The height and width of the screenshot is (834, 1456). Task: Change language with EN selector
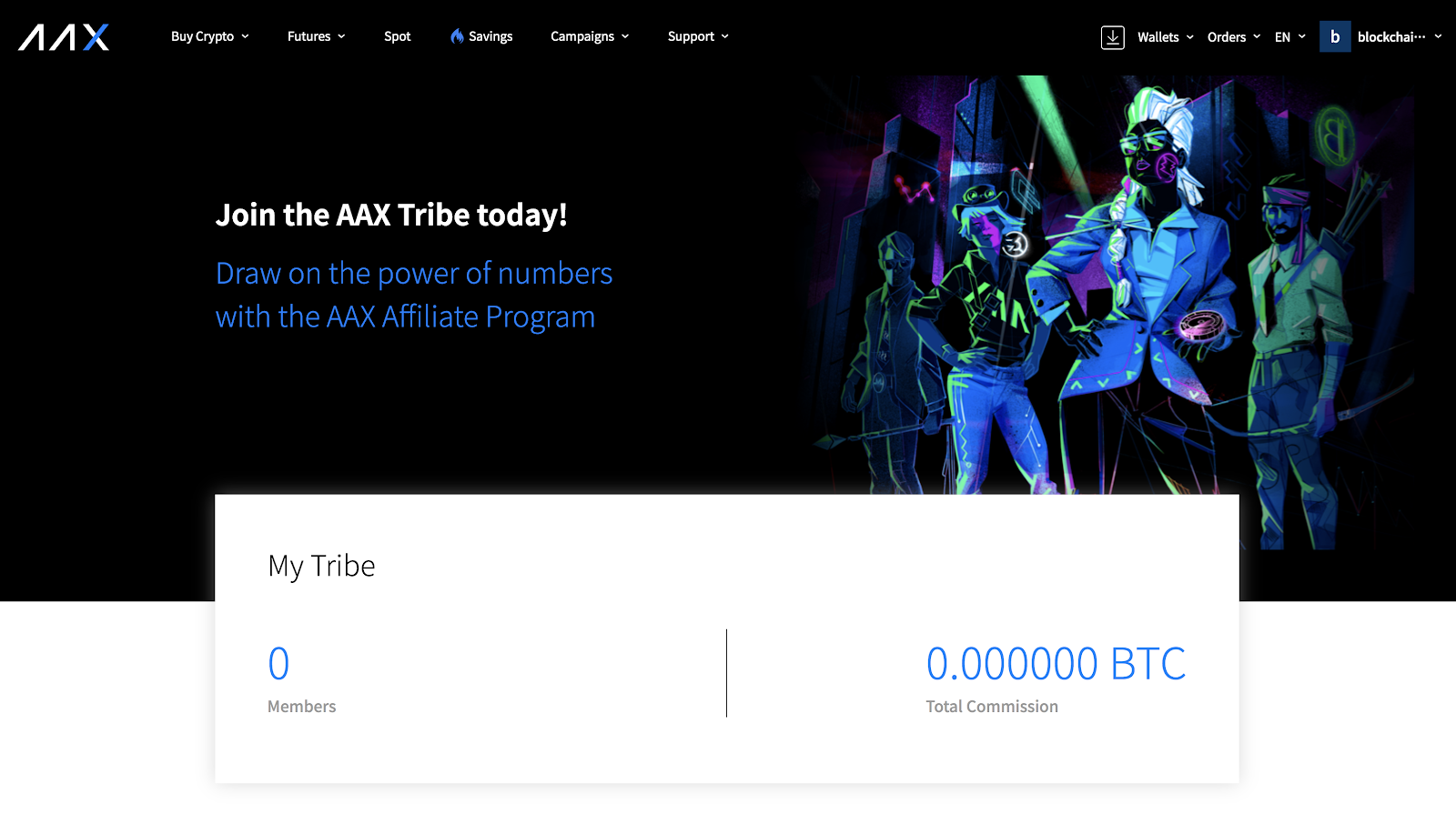click(1290, 37)
